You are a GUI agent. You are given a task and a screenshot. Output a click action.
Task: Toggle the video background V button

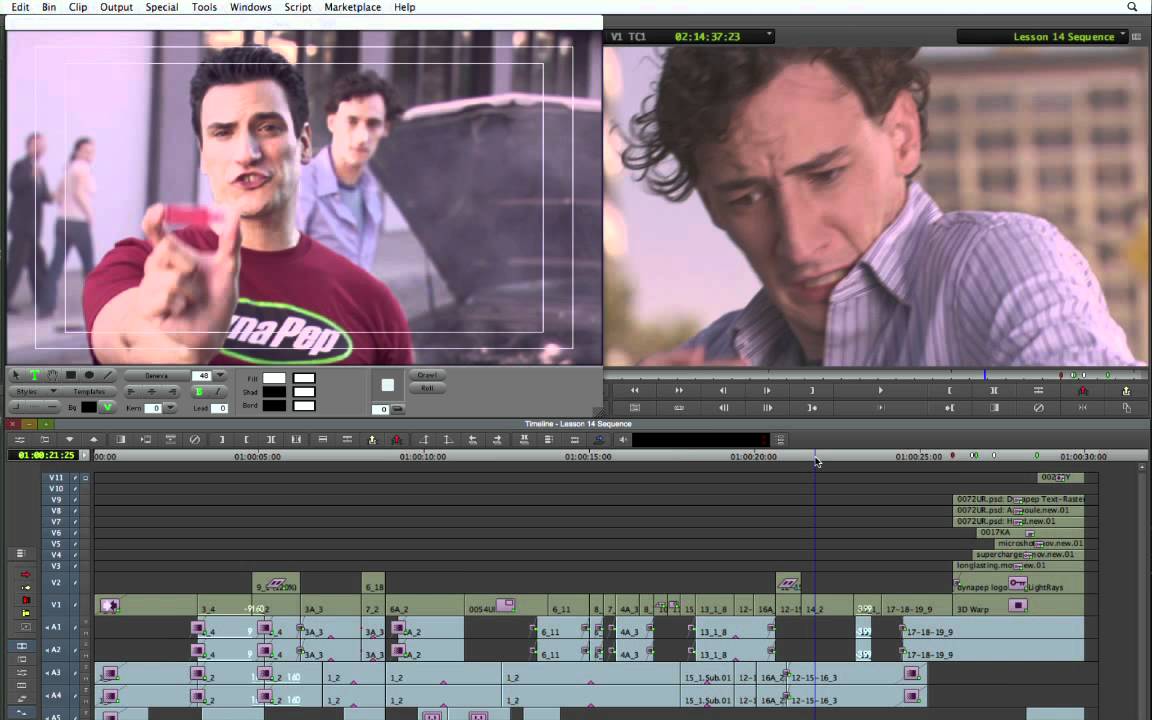pos(108,407)
